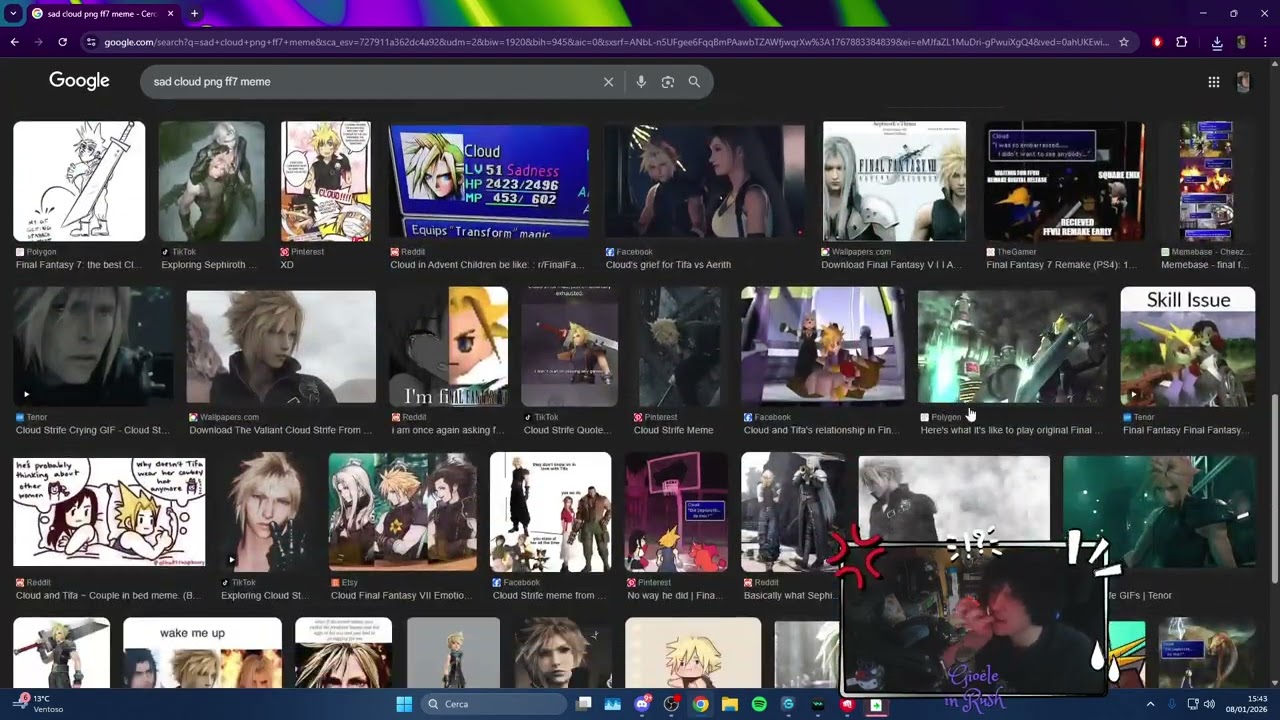
Task: Open the browser extensions puzzle icon
Action: pos(1181,42)
